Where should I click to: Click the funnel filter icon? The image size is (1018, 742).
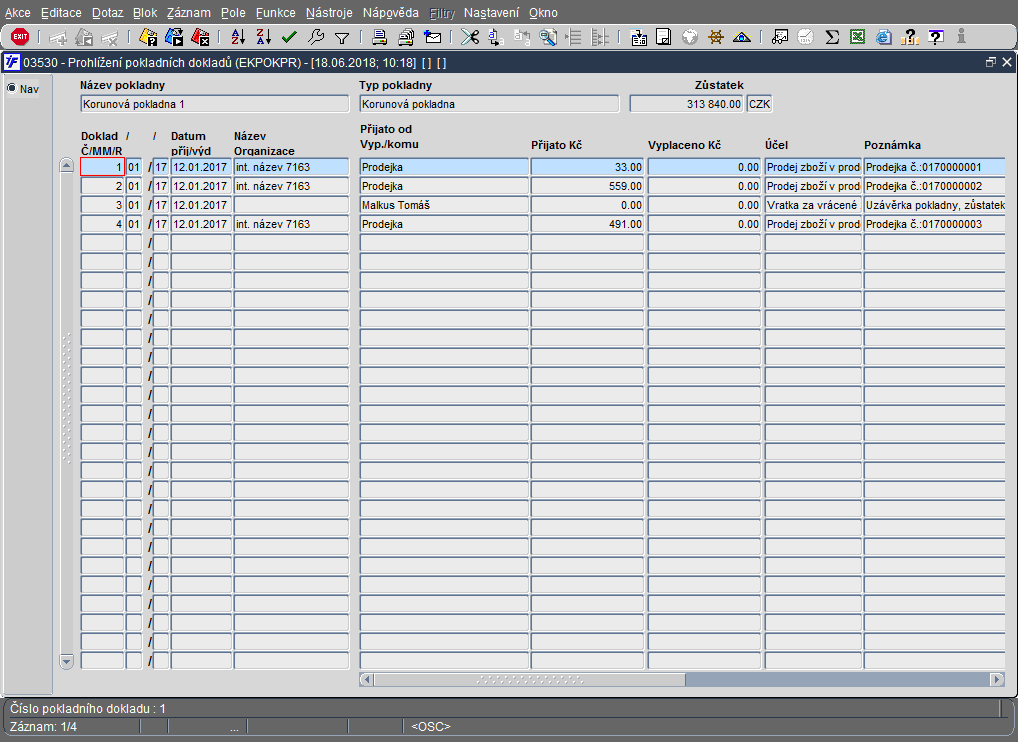[341, 38]
